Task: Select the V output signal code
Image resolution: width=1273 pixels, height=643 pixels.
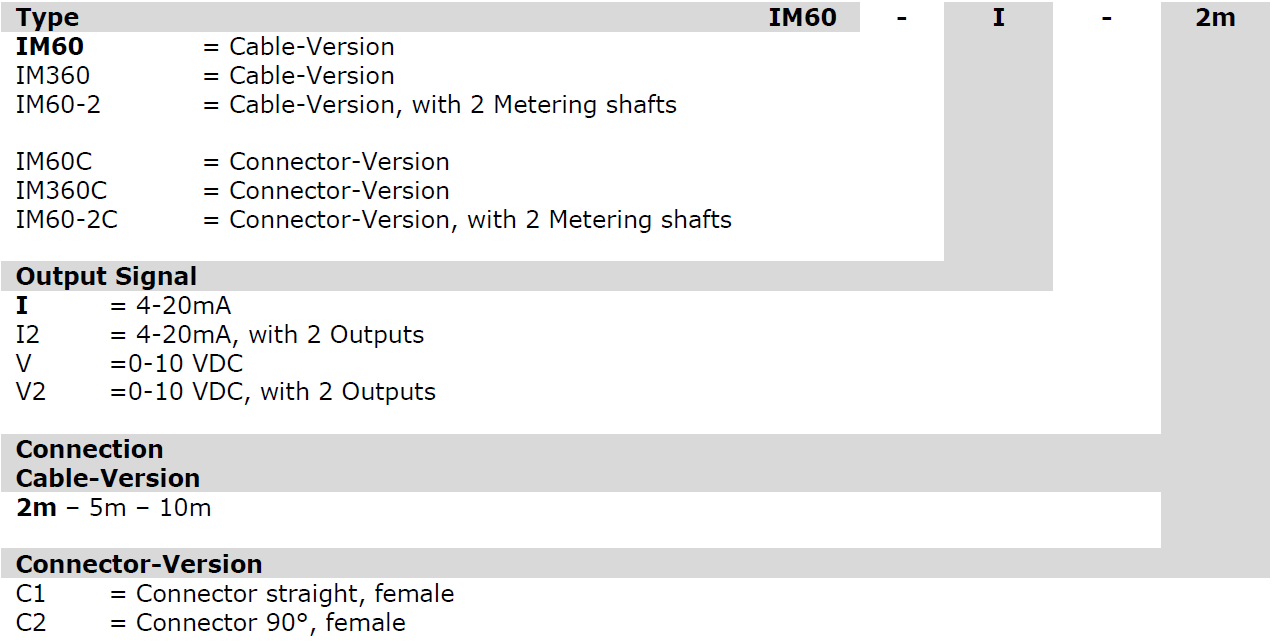Action: tap(24, 364)
